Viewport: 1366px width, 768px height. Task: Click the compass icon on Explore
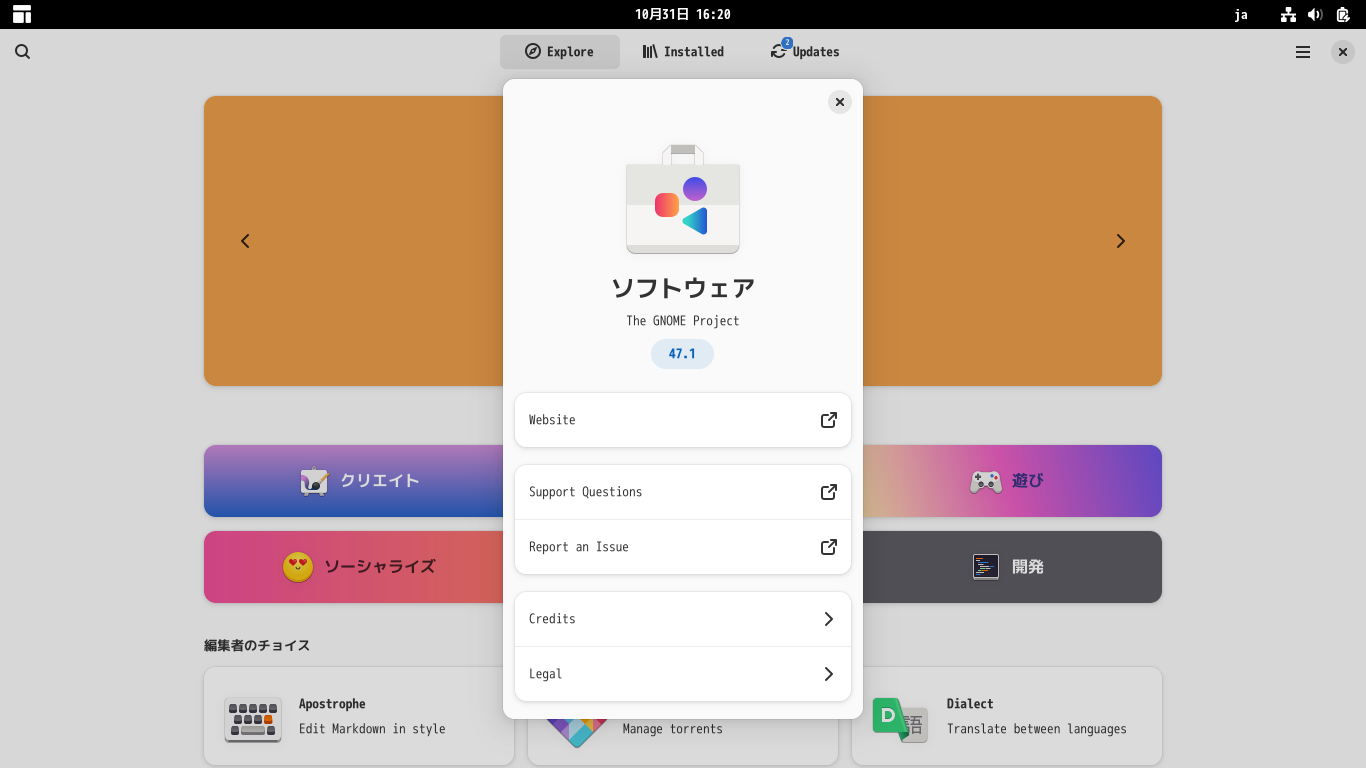(533, 52)
